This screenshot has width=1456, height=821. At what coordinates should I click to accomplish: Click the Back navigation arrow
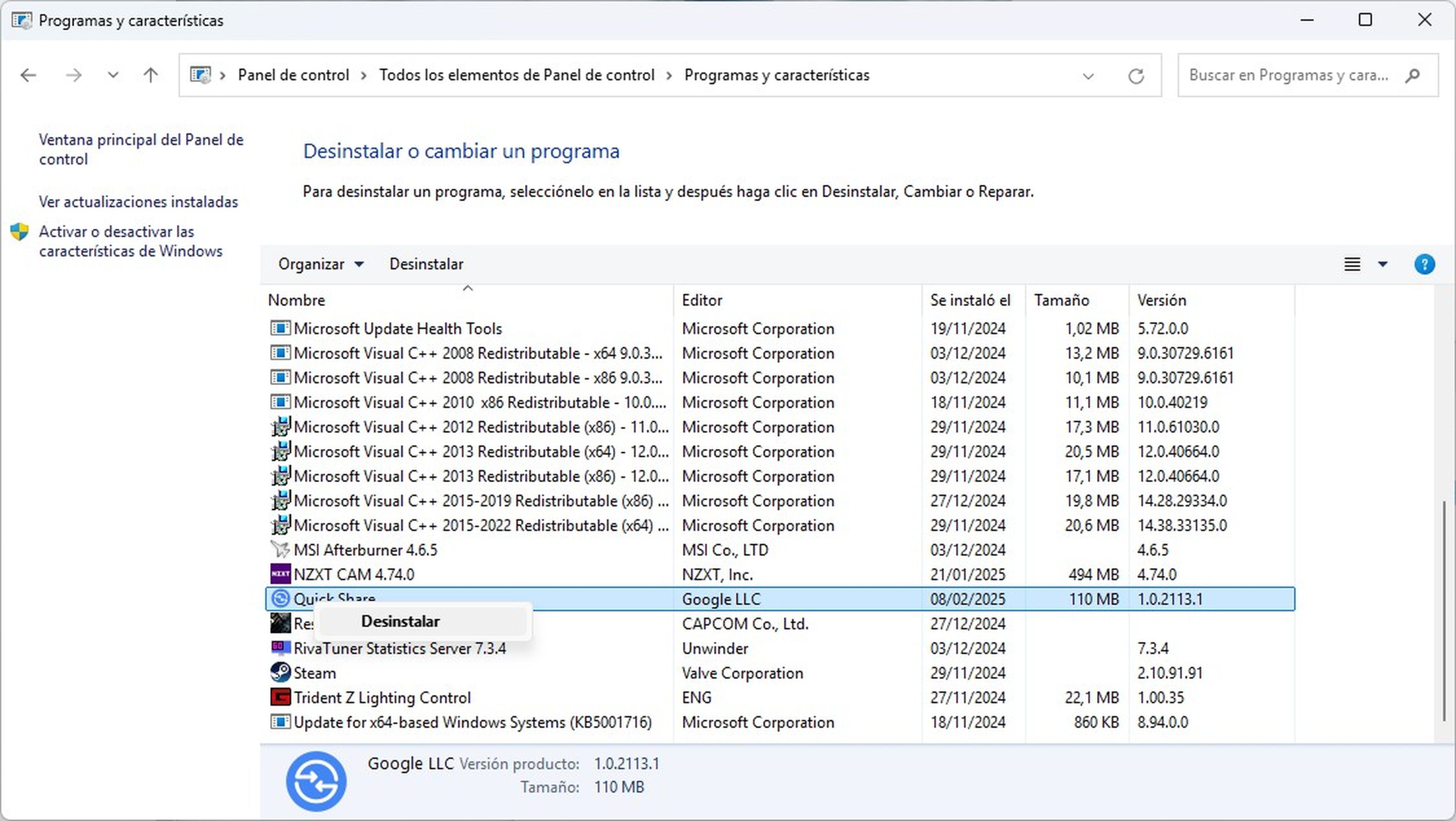pyautogui.click(x=28, y=75)
